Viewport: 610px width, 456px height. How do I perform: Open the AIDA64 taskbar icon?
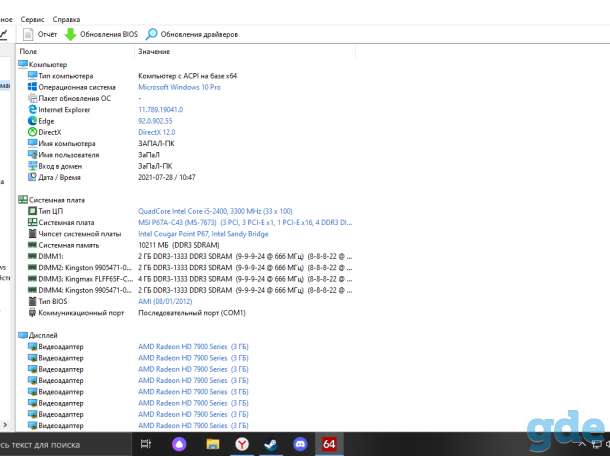(x=329, y=444)
